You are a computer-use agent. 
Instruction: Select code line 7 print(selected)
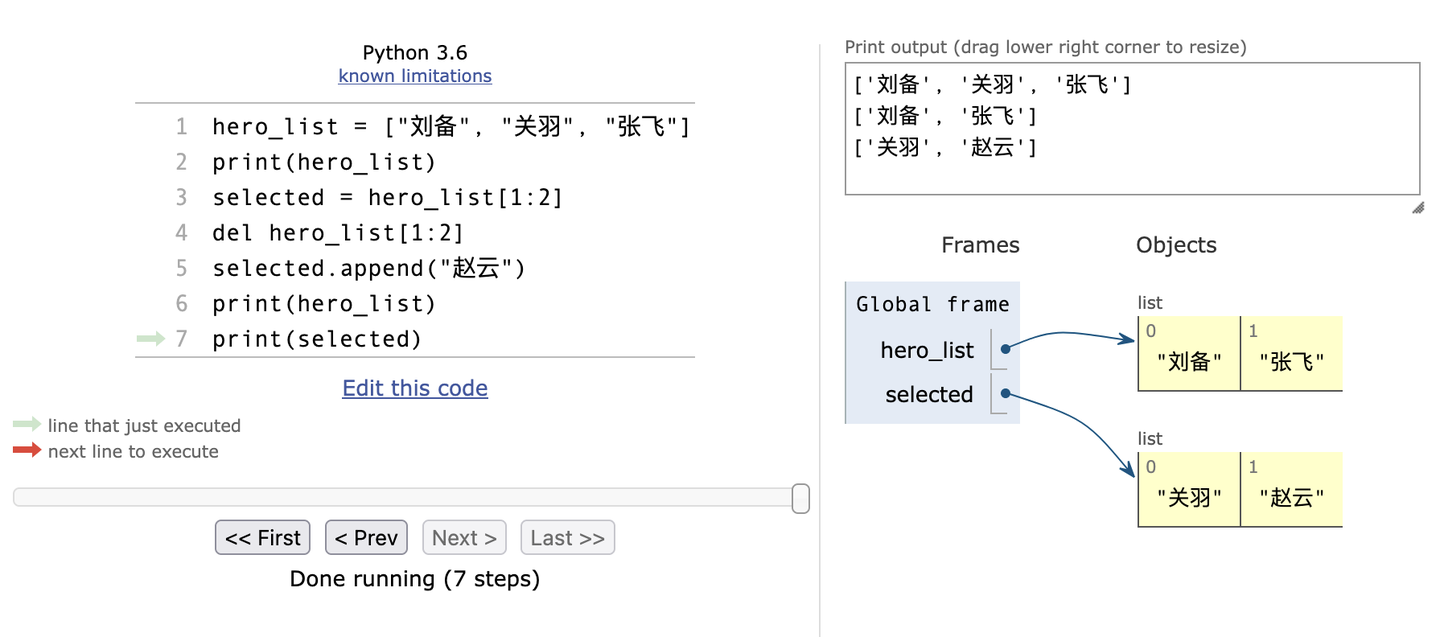(x=317, y=339)
